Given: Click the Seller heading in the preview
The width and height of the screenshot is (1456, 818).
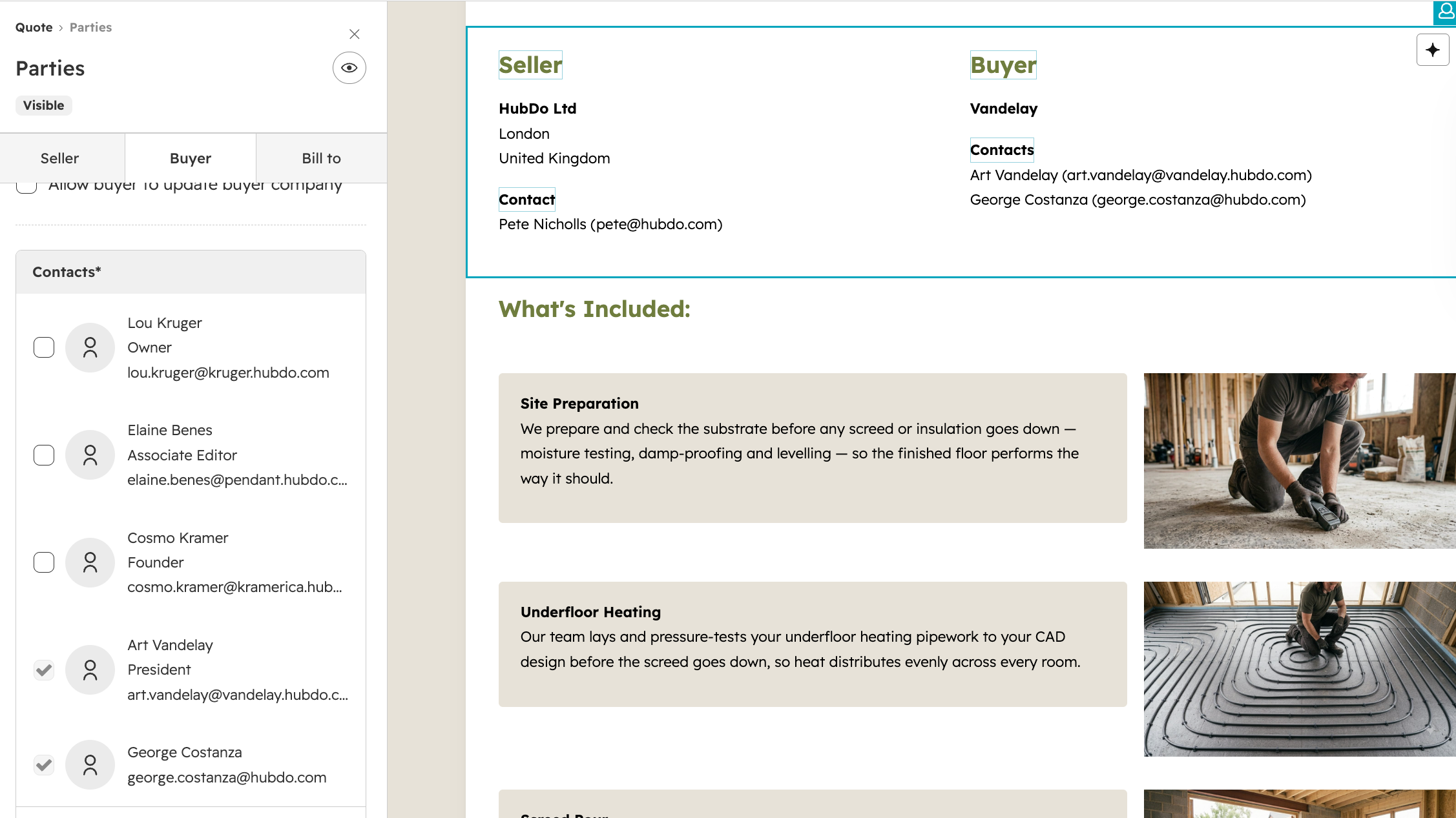Looking at the screenshot, I should point(530,65).
